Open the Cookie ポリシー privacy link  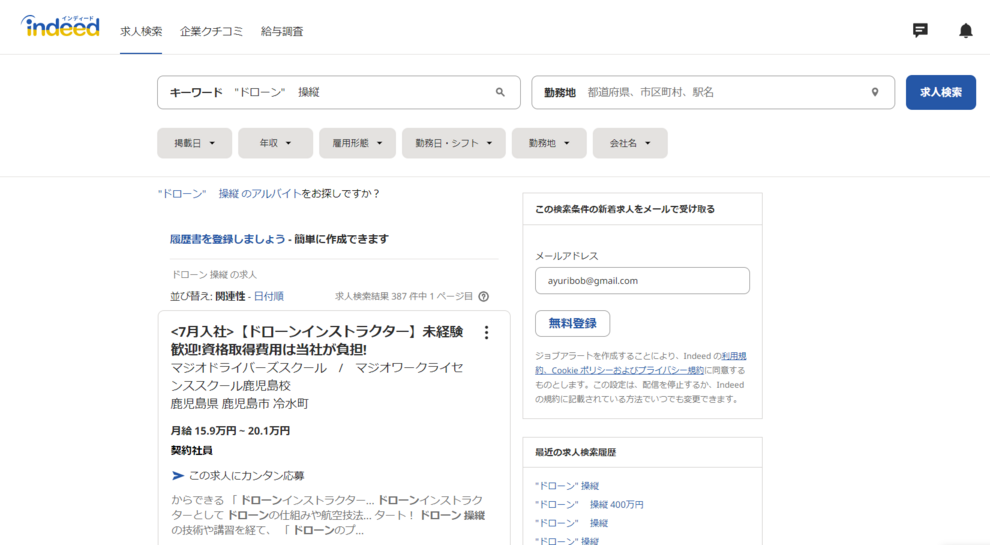pyautogui.click(x=619, y=371)
